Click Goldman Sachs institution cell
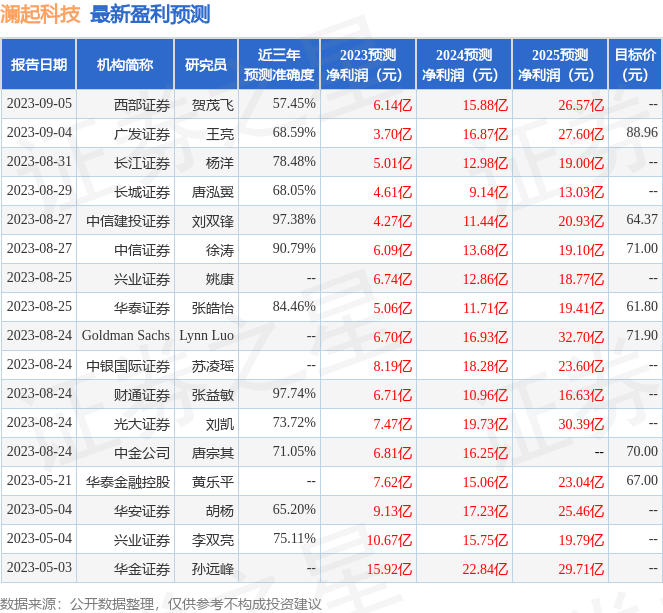 point(126,335)
